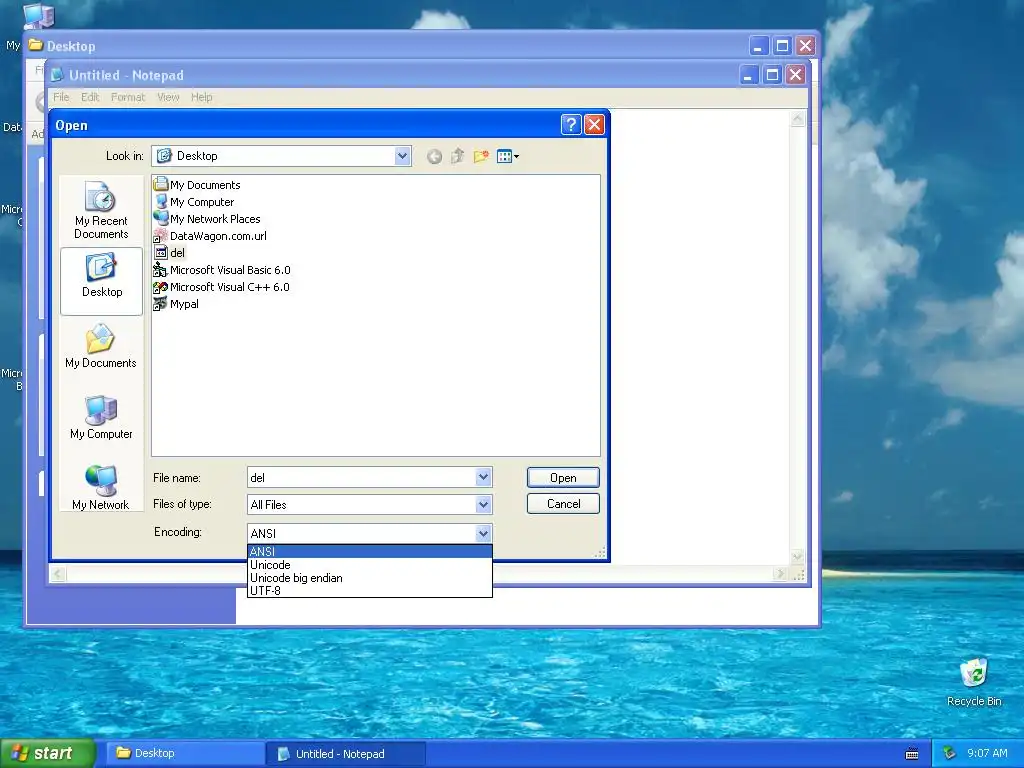
Task: Select Desktop in the places bar
Action: [101, 281]
